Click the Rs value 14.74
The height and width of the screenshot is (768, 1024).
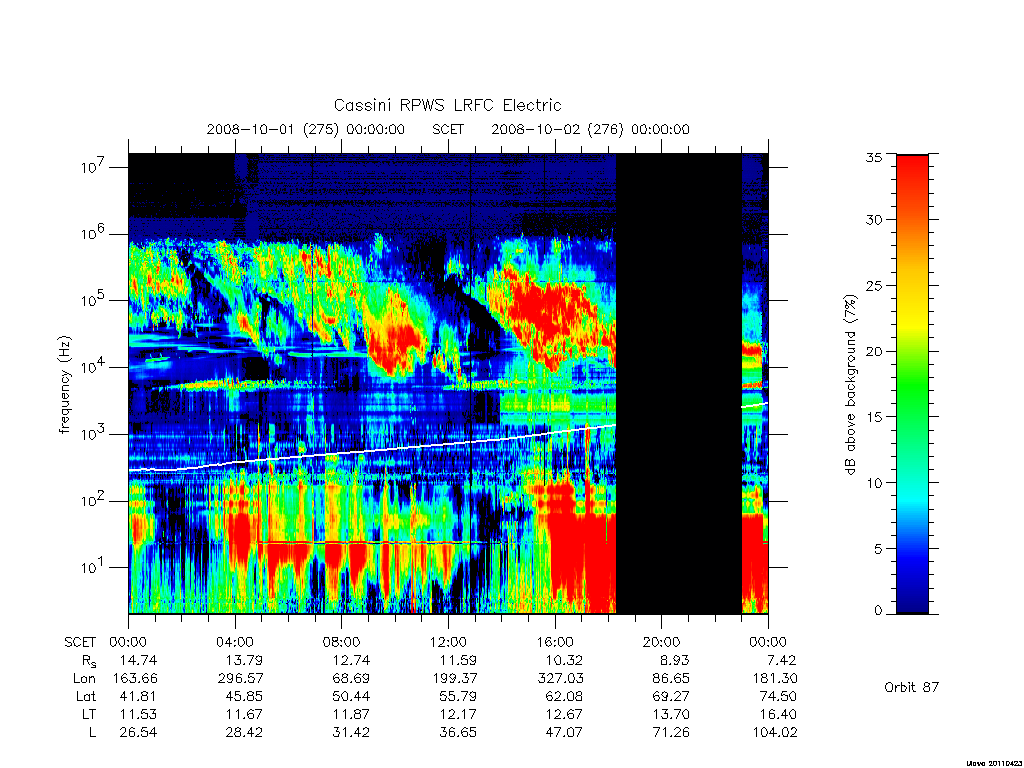(138, 660)
